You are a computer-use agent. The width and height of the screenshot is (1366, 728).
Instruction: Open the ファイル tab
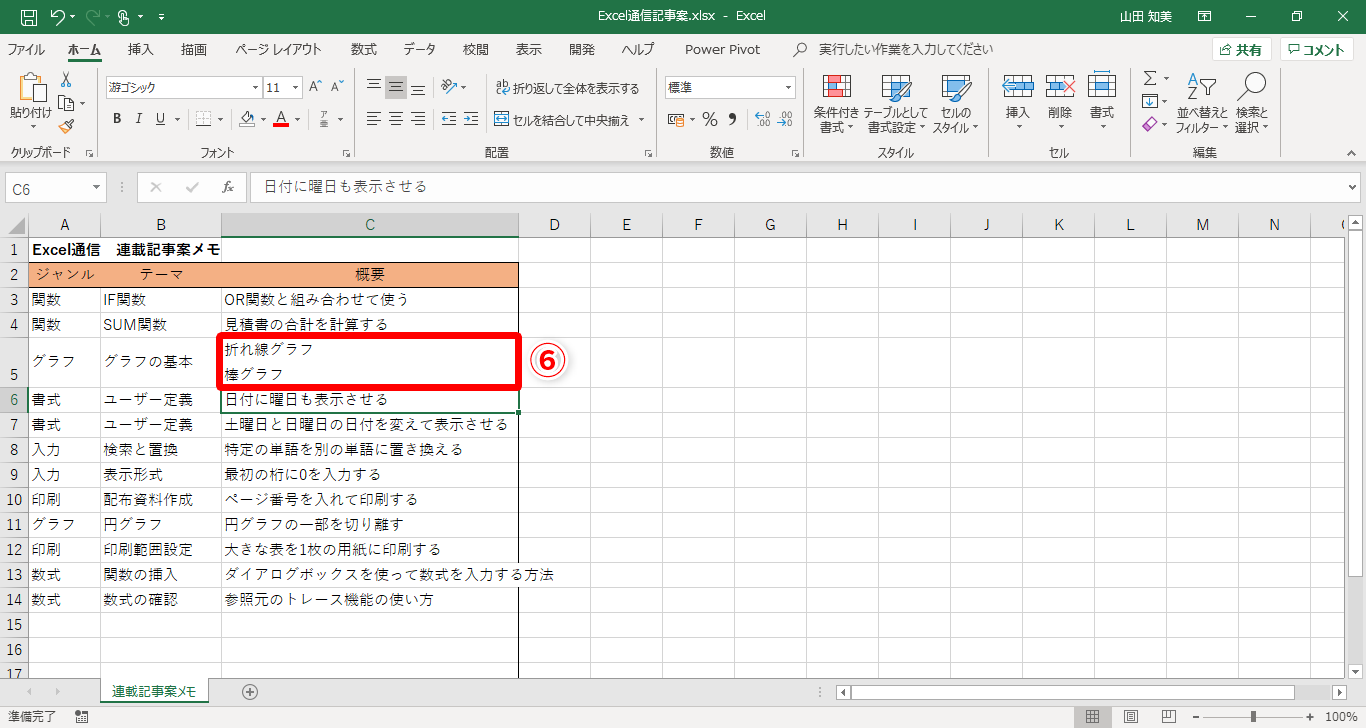pyautogui.click(x=26, y=50)
